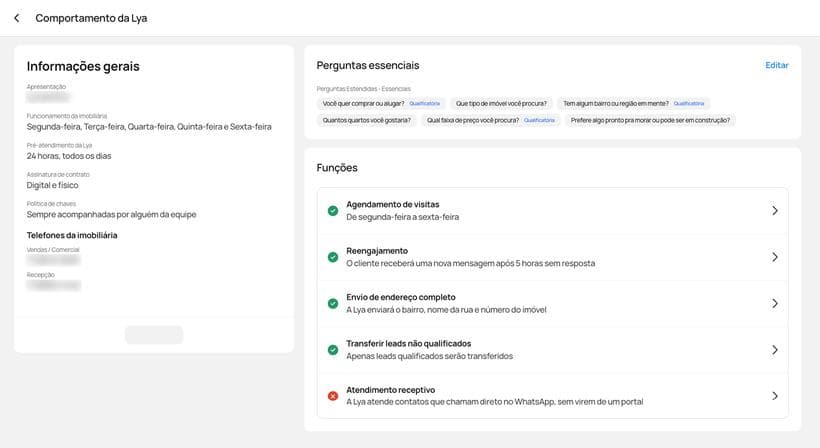The width and height of the screenshot is (820, 448).
Task: Click 'Envio de endereço completo' title
Action: [x=401, y=297]
